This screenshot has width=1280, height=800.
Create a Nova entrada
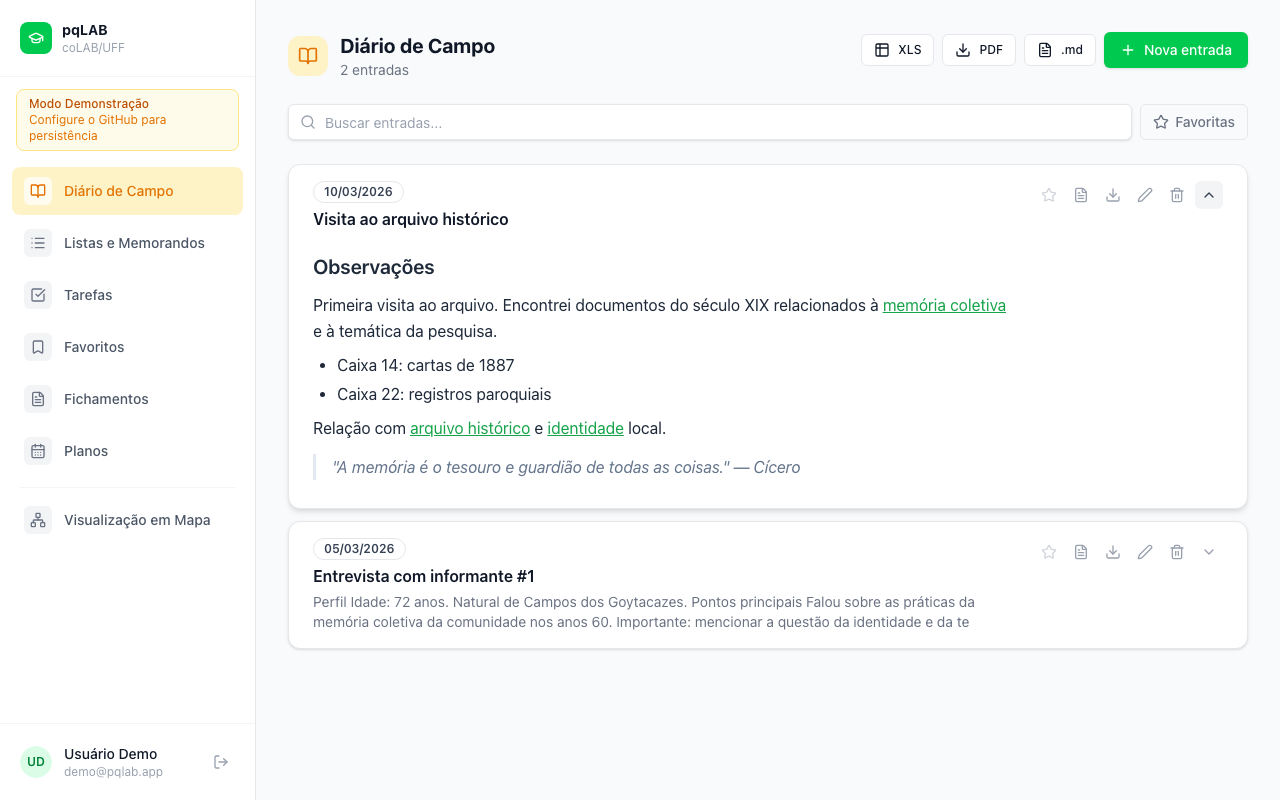[1175, 49]
